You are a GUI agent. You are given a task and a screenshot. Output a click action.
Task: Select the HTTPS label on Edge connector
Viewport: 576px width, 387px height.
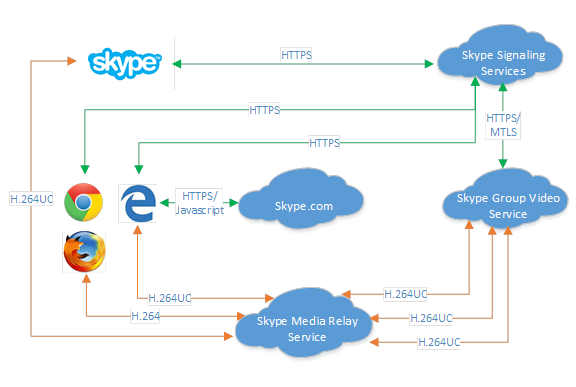point(324,142)
